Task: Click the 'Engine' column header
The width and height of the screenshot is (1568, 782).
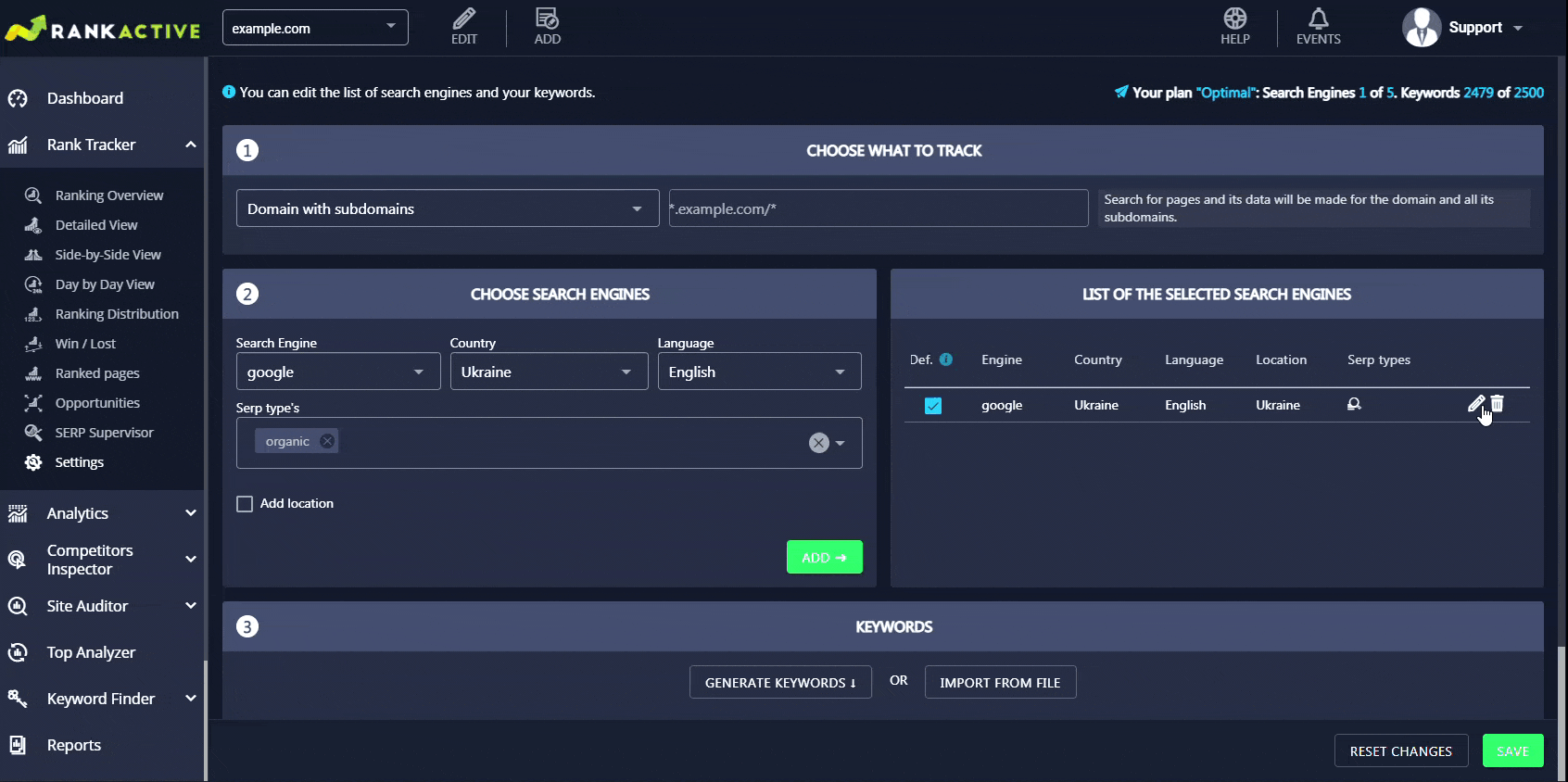Action: (1002, 359)
